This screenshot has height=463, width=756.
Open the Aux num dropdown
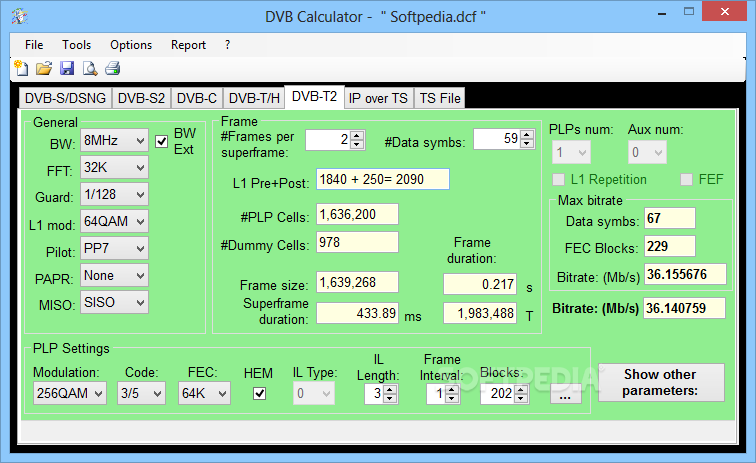point(648,152)
